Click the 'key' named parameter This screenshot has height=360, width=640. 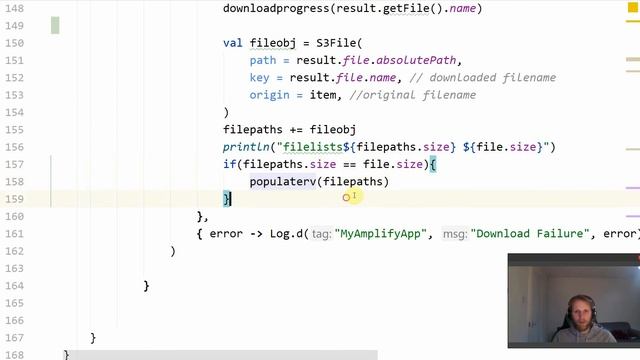259,78
